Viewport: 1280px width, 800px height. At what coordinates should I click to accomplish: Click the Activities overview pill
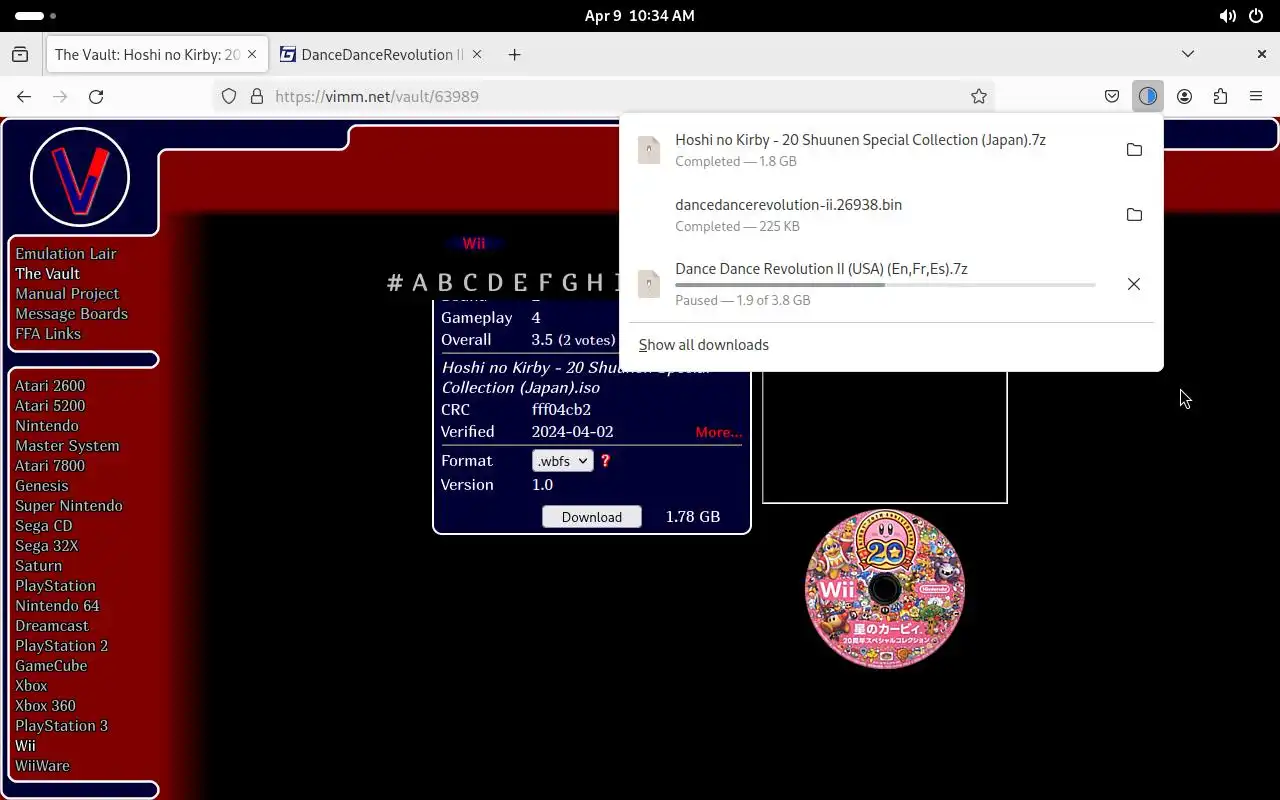pos(36,16)
